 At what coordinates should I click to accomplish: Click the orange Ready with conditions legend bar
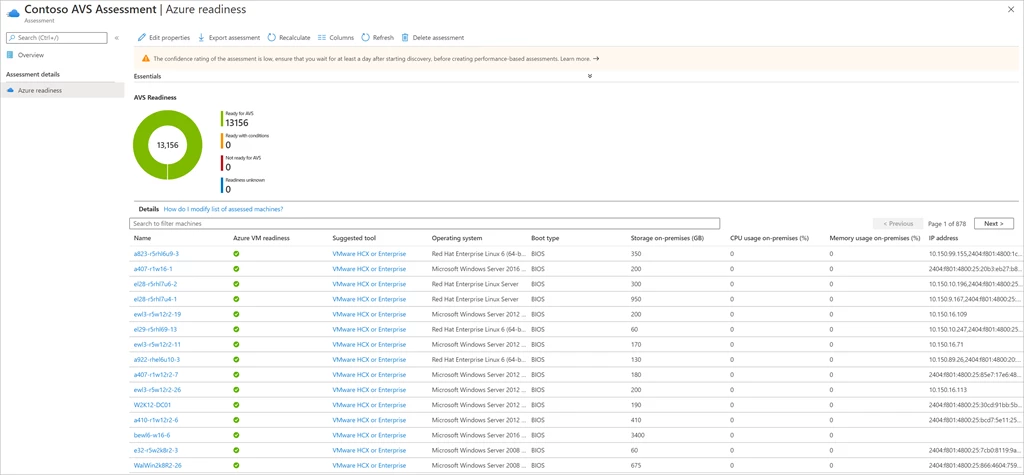click(x=222, y=140)
